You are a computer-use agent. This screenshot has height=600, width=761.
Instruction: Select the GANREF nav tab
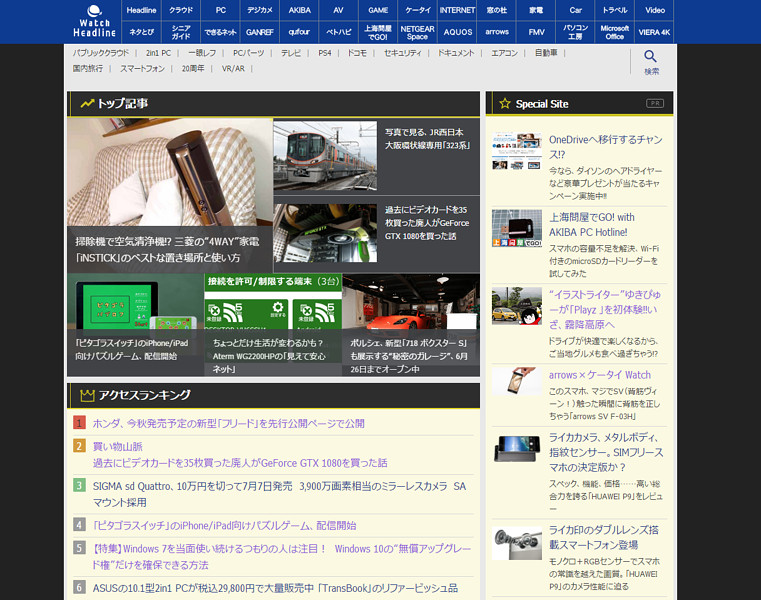260,32
